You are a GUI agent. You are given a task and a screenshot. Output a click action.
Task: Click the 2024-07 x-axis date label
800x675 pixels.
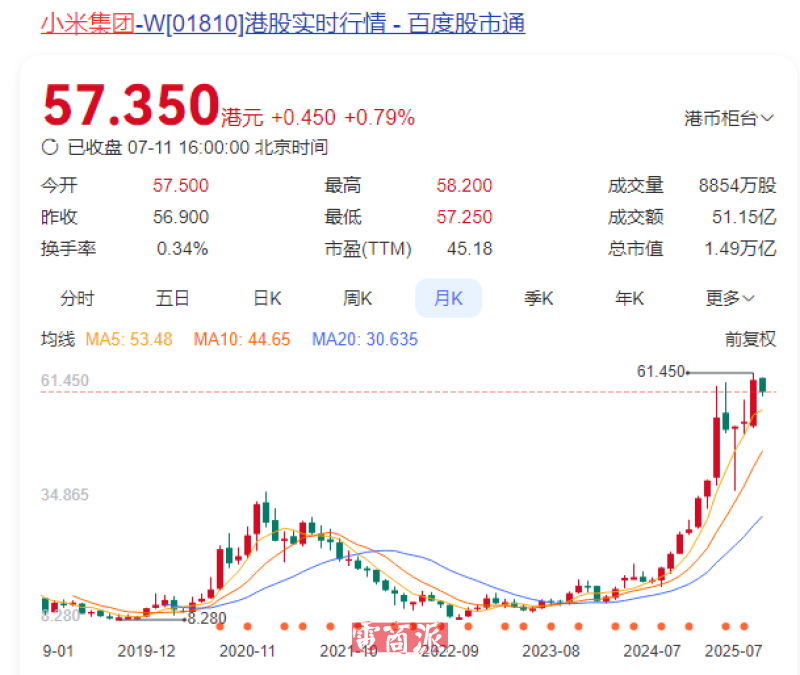point(652,651)
